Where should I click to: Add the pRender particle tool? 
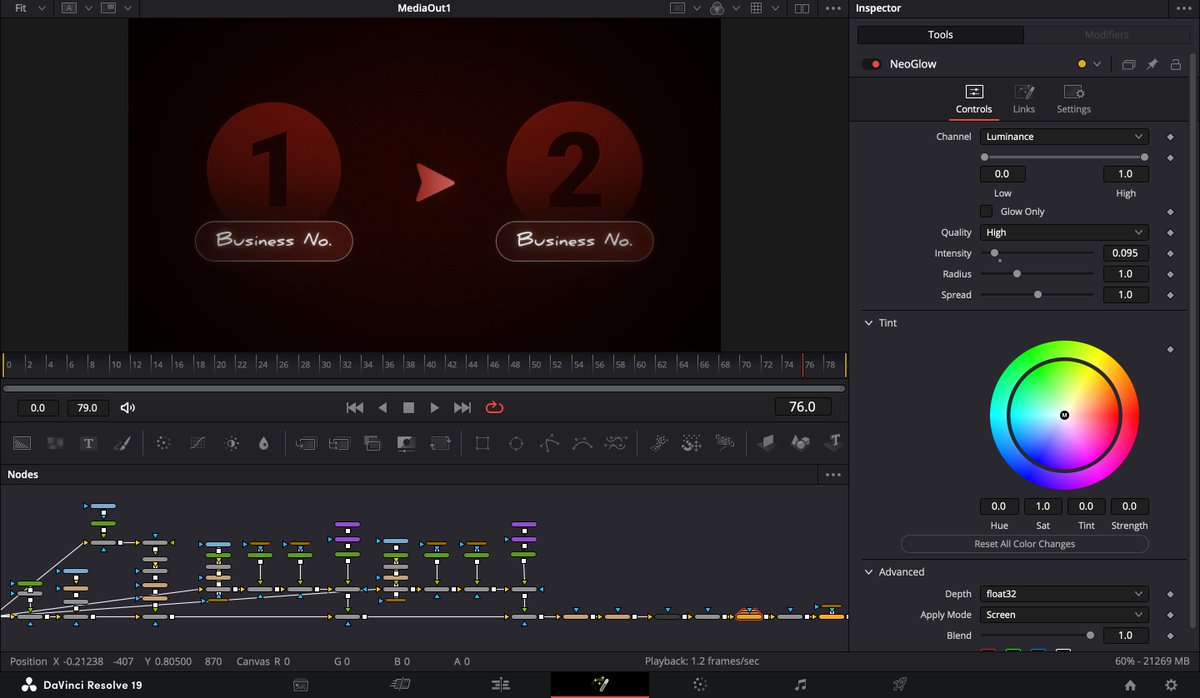click(x=725, y=442)
